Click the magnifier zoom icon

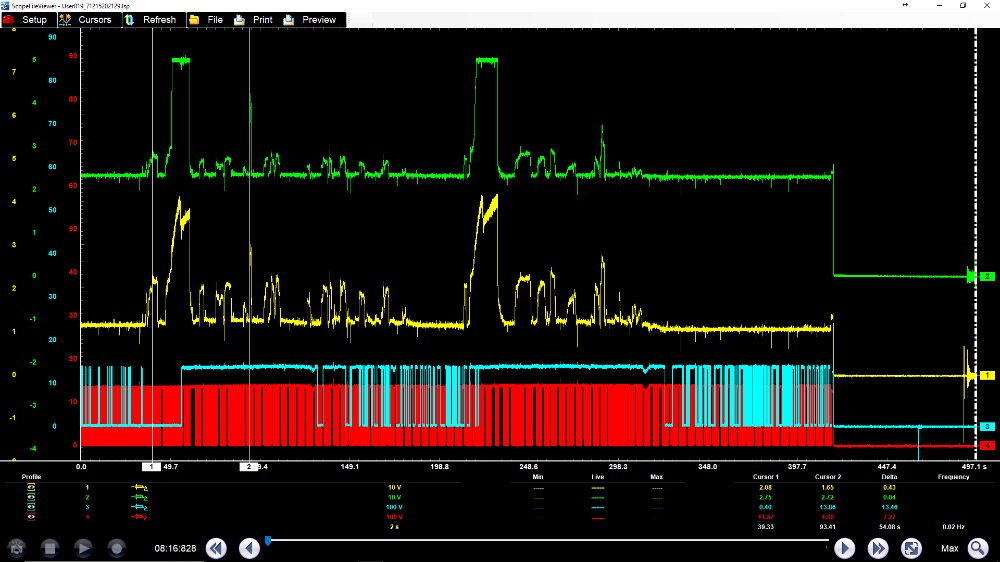pyautogui.click(x=977, y=548)
